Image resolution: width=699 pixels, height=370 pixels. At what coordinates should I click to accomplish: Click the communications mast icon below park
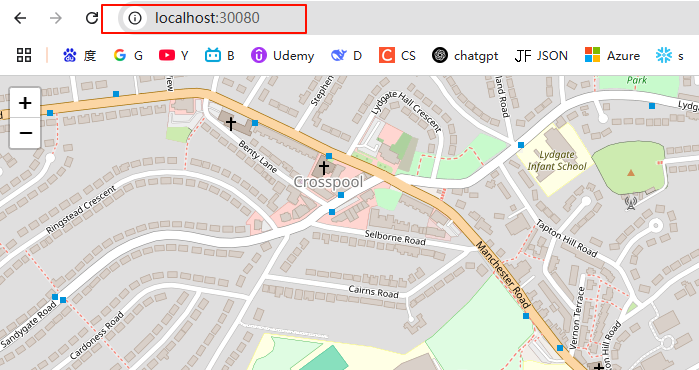(x=630, y=203)
